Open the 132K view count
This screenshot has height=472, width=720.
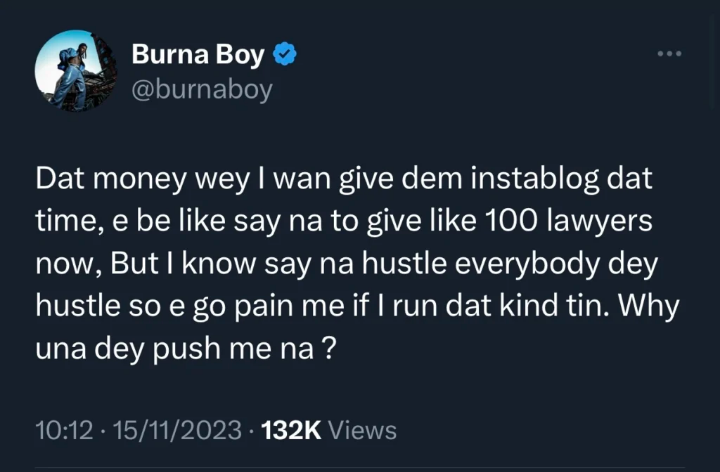coord(290,431)
